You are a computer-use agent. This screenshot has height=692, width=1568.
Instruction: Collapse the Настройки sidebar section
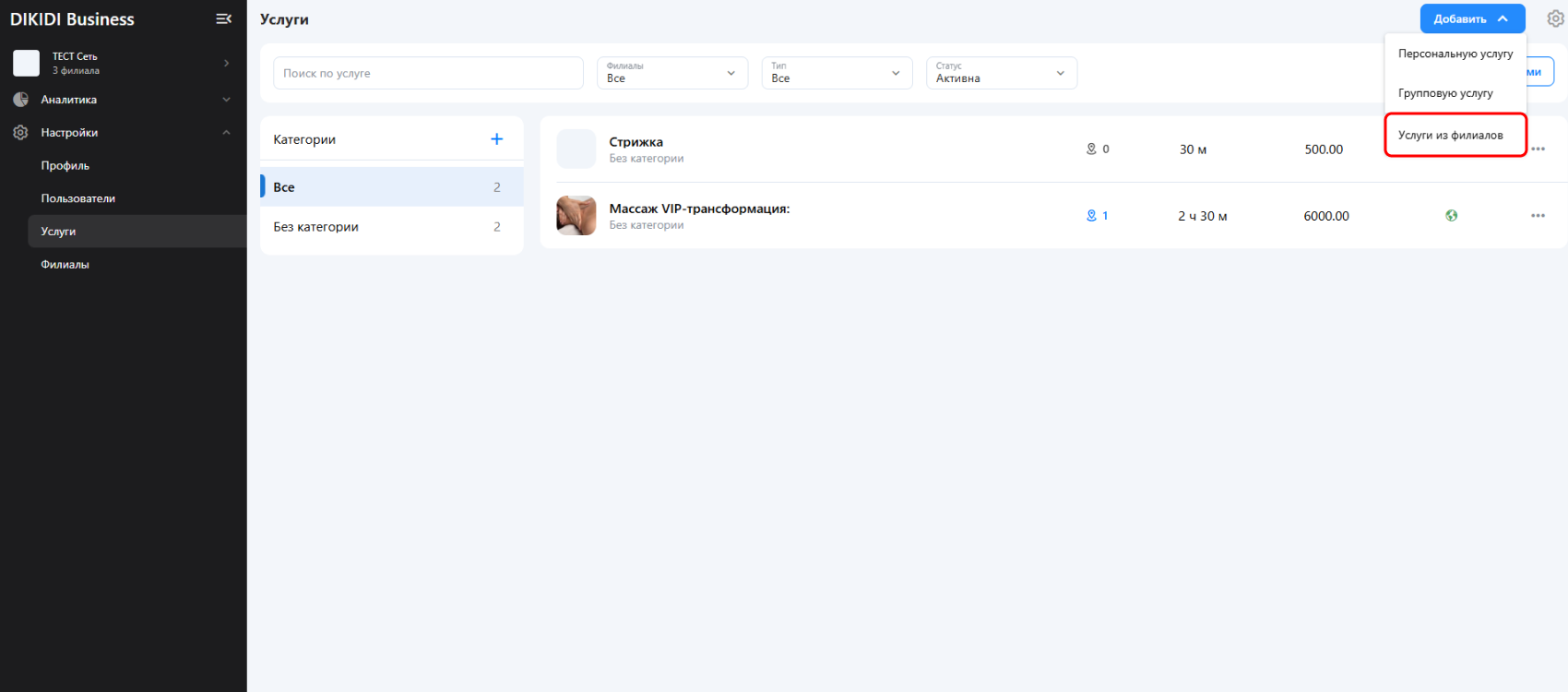226,133
